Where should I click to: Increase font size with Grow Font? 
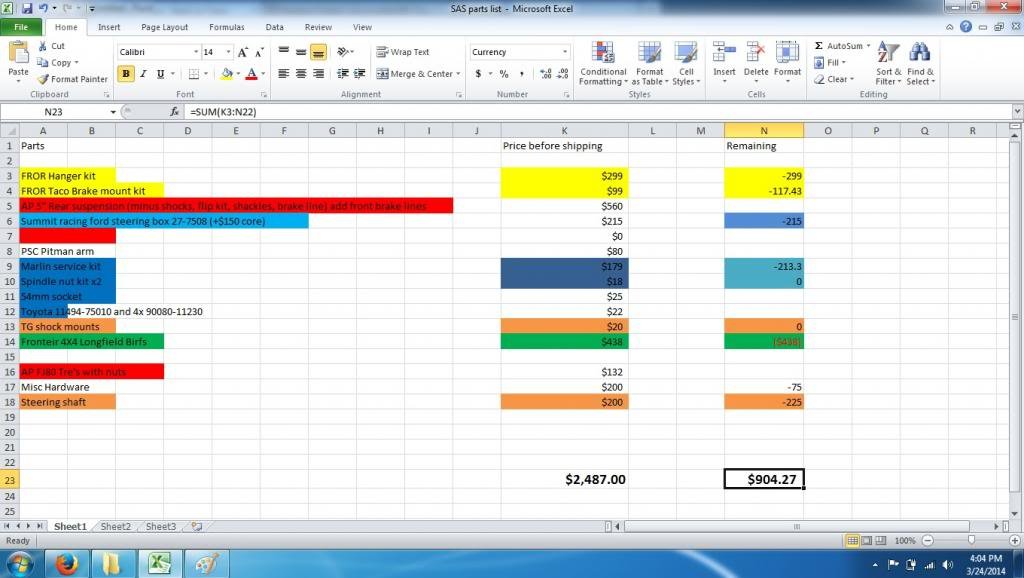click(x=242, y=52)
